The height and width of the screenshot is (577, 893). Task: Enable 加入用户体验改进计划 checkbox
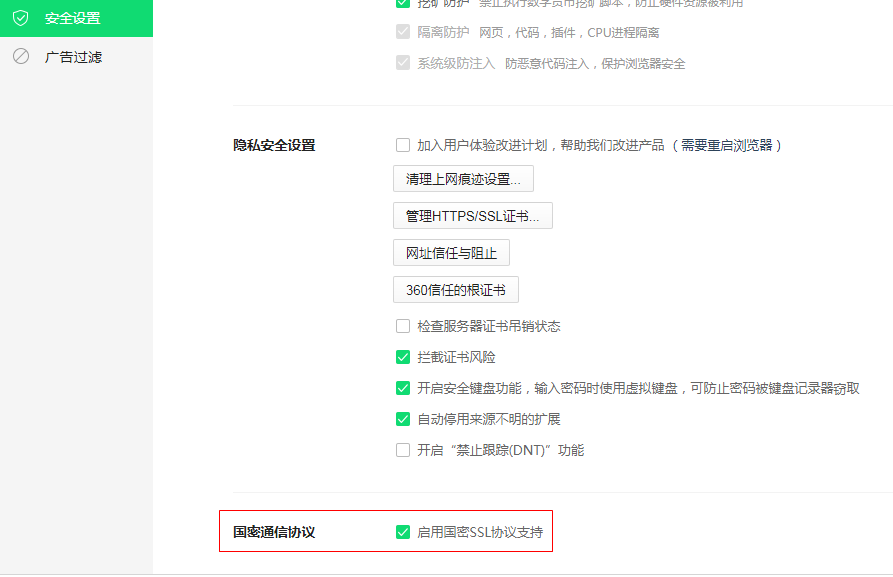tap(403, 145)
